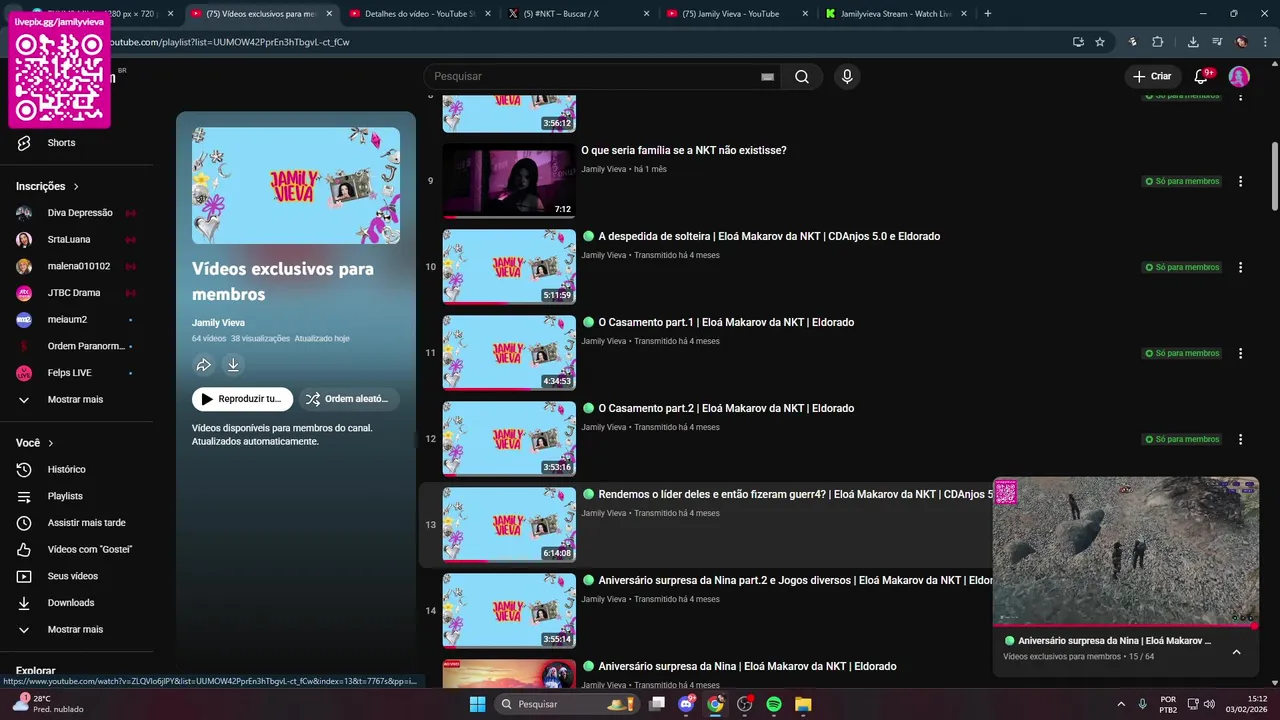Open options for 'O que seria família' video
Image resolution: width=1280 pixels, height=720 pixels.
point(1240,181)
